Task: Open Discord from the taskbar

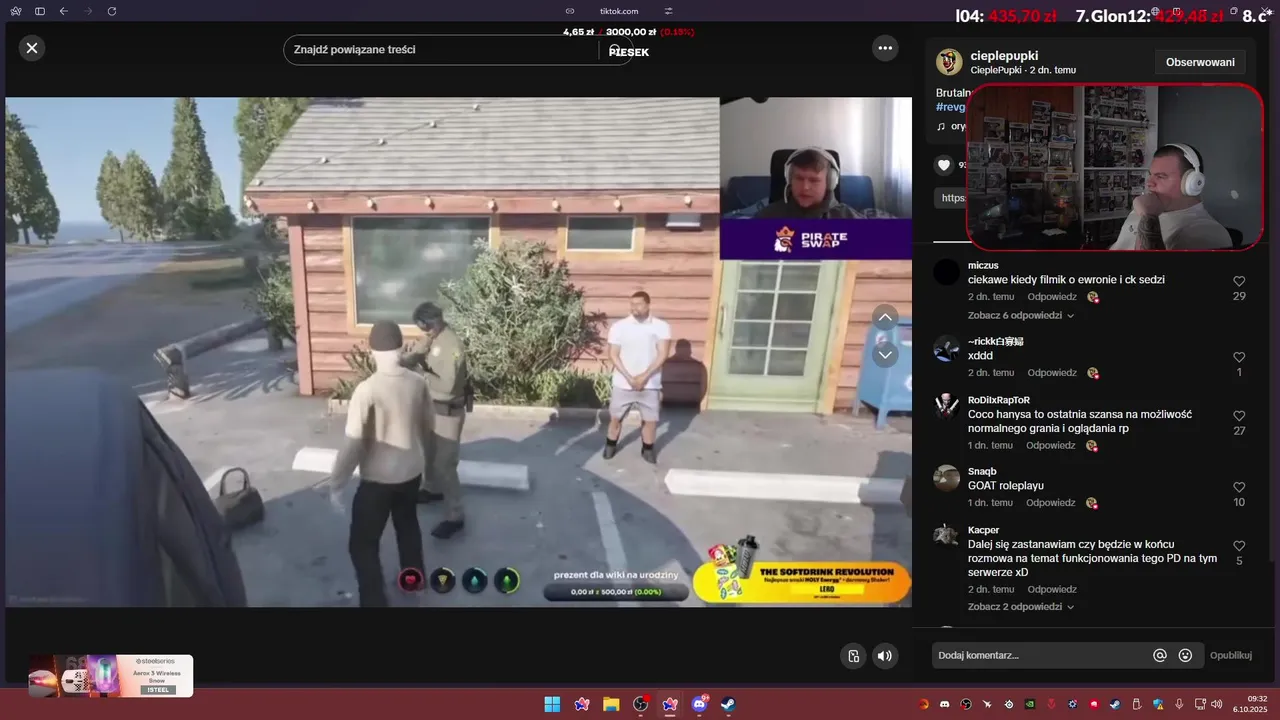Action: pos(700,704)
